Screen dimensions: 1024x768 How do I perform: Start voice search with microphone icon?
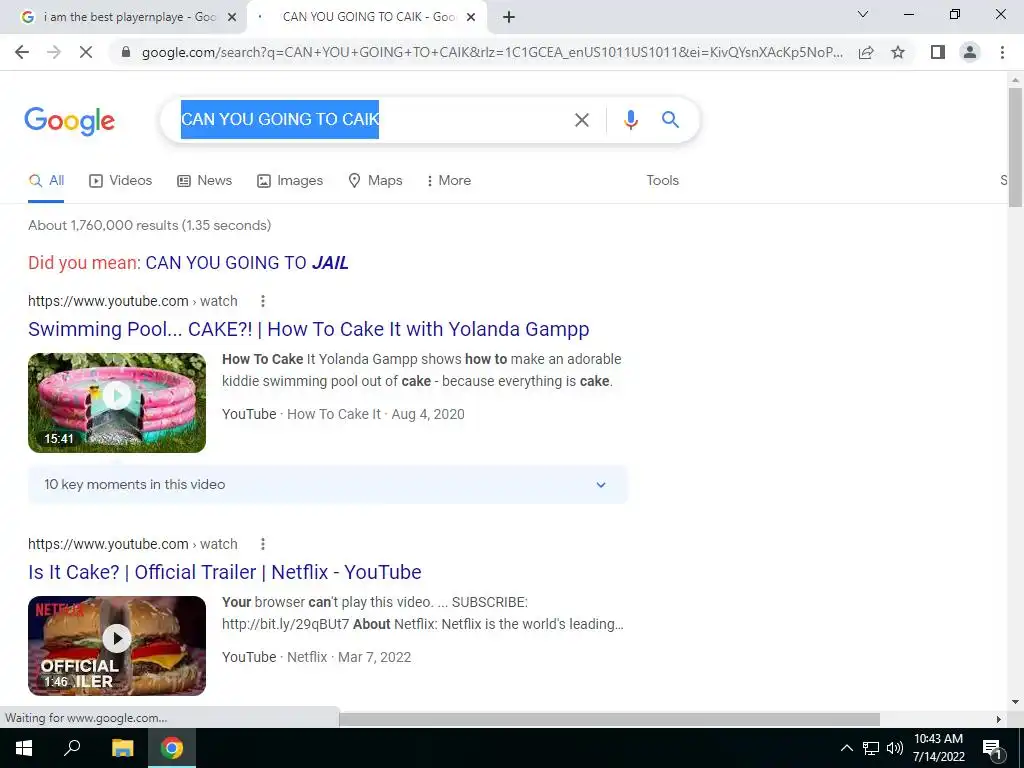pos(630,120)
